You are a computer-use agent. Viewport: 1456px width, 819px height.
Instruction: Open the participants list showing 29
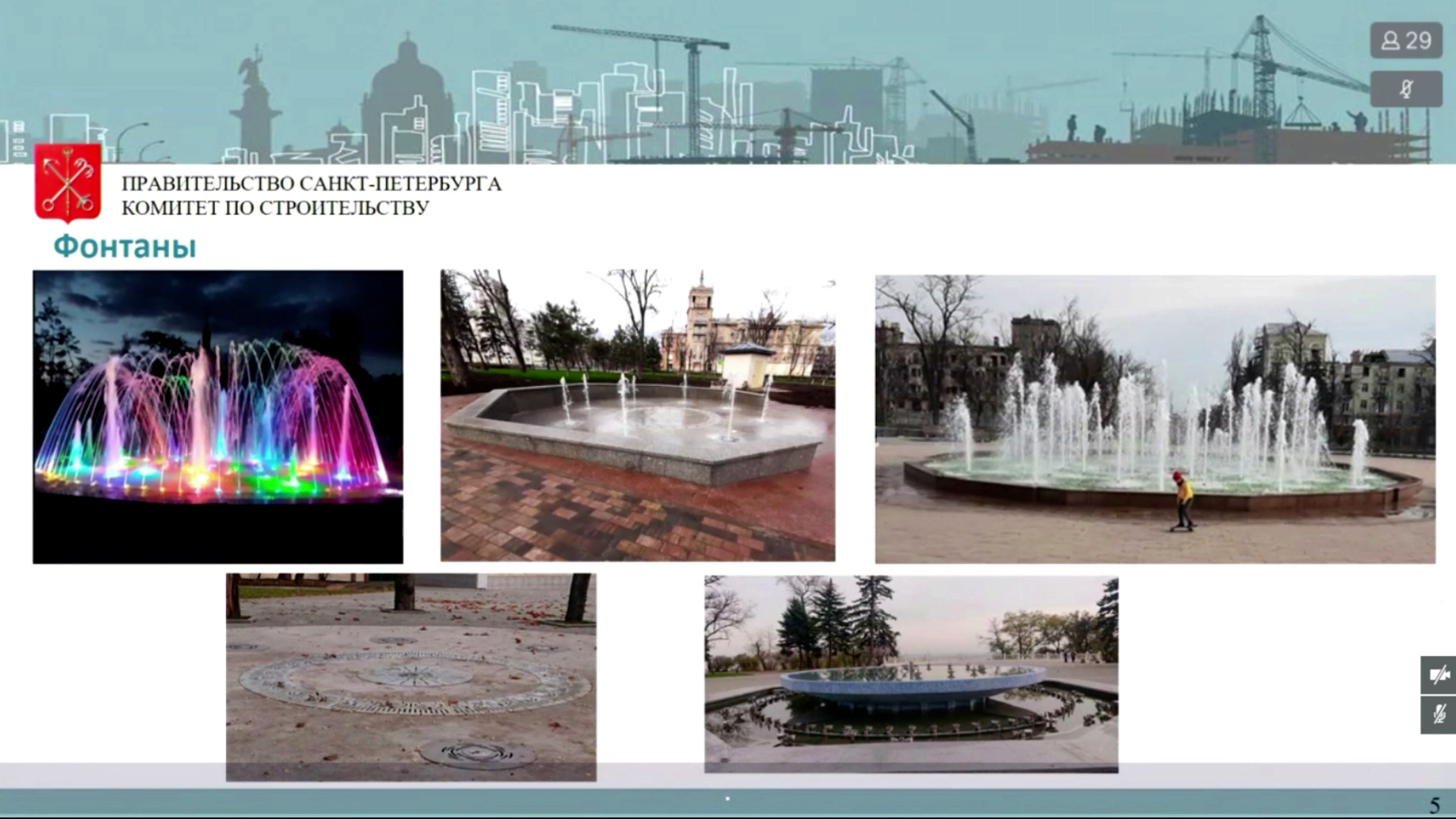click(1405, 40)
